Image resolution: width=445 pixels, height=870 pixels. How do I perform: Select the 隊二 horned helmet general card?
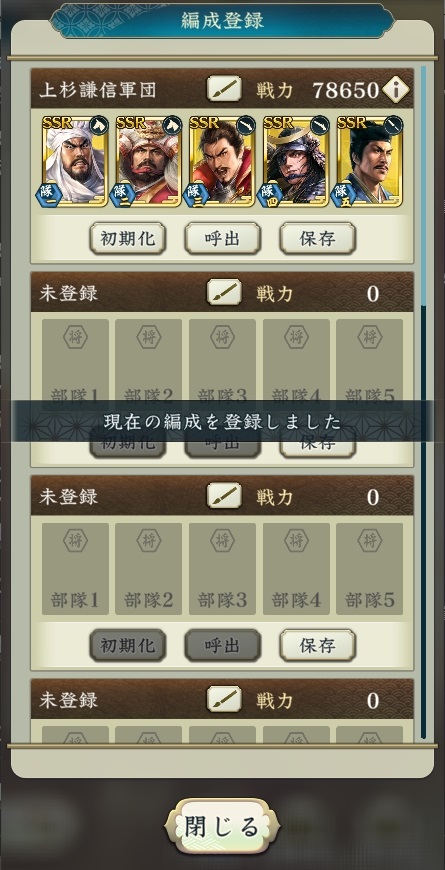148,161
